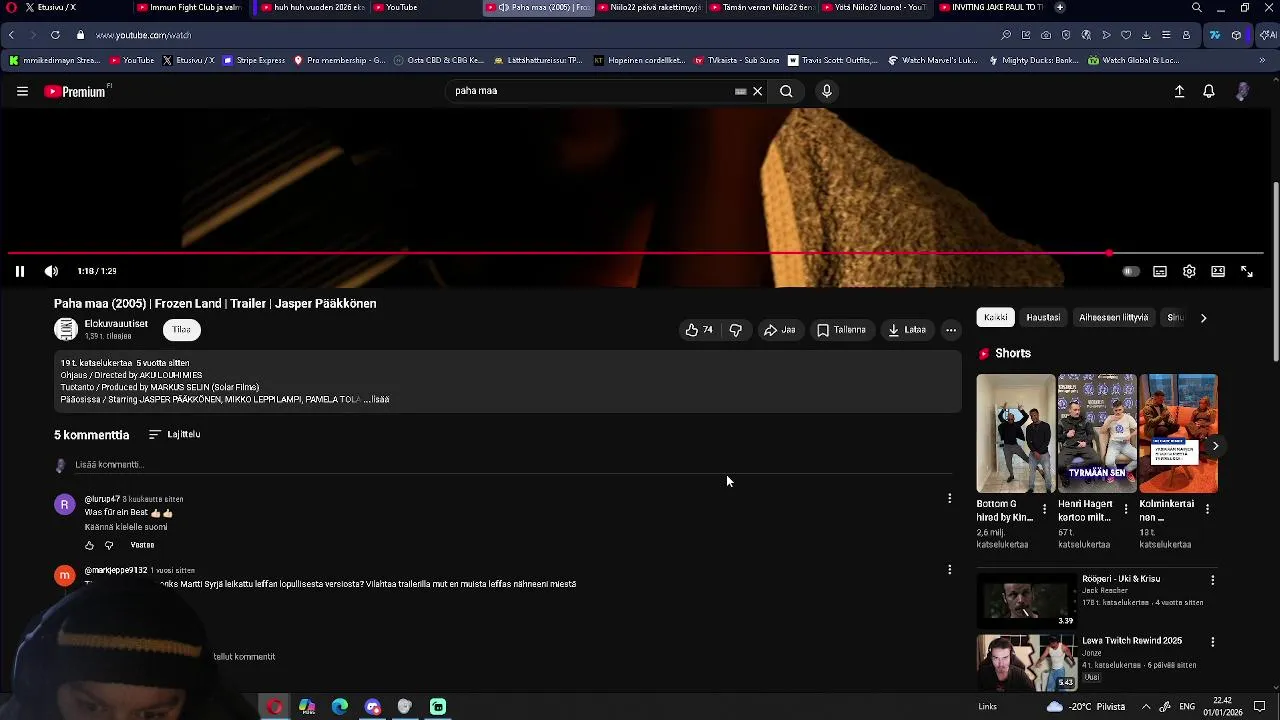Open Elokuvaautiset channel avatar
Viewport: 1280px width, 720px height.
pyautogui.click(x=66, y=330)
